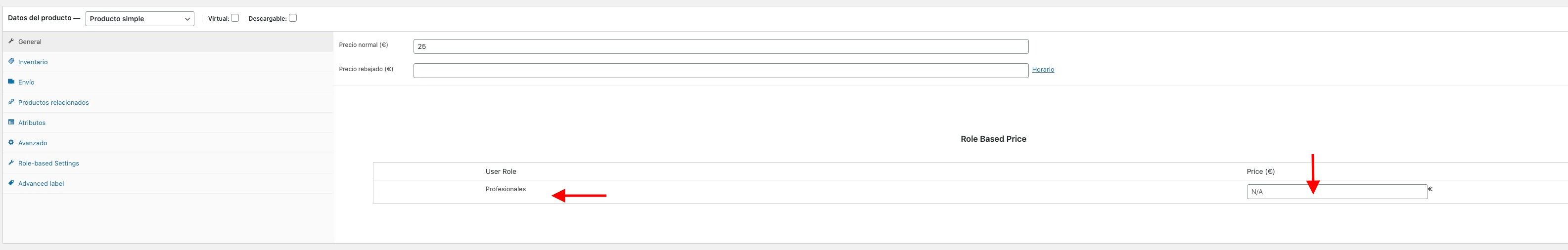Focus the Precio normal input field
This screenshot has width=1568, height=250.
(721, 46)
